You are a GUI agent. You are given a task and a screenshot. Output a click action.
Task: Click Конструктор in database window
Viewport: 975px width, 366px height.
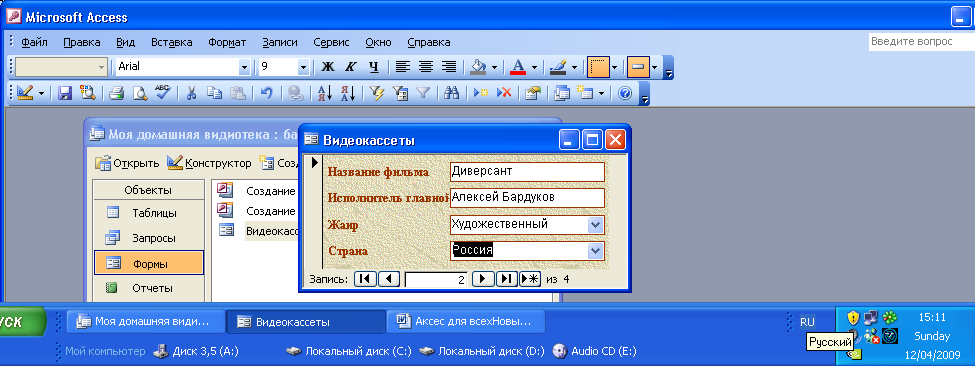point(209,163)
